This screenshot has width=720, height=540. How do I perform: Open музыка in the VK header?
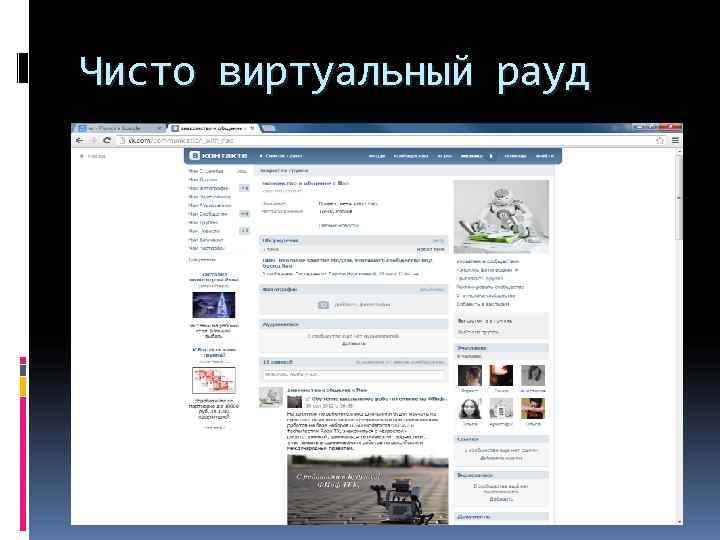tap(472, 156)
